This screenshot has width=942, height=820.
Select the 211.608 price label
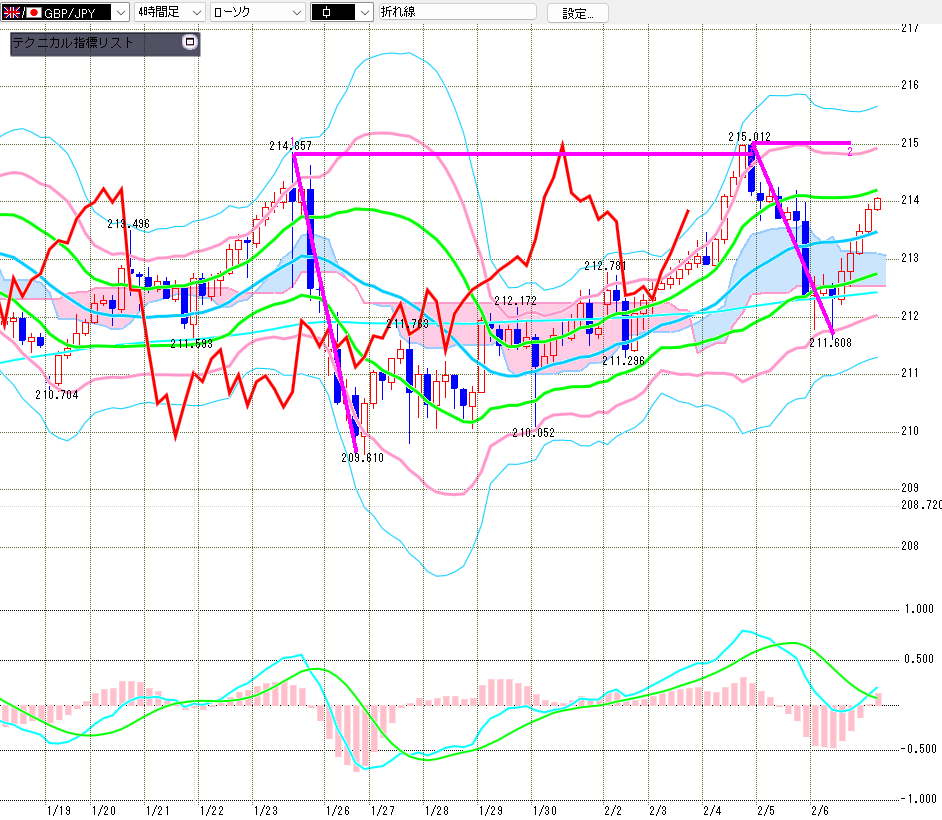[830, 343]
